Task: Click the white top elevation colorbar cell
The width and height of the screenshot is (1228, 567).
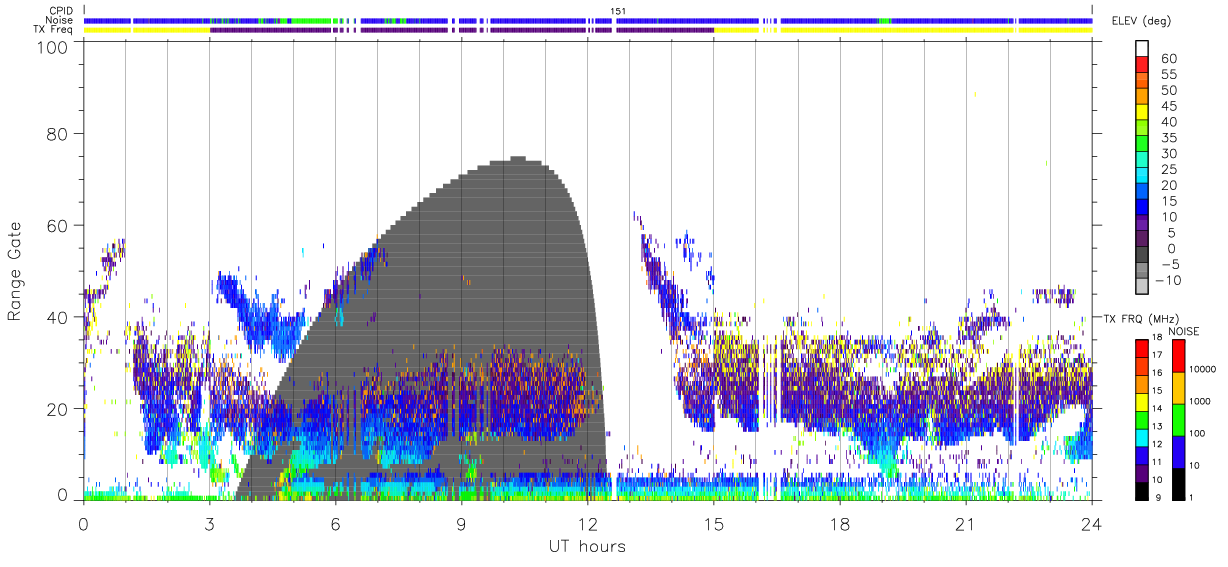Action: point(1142,49)
